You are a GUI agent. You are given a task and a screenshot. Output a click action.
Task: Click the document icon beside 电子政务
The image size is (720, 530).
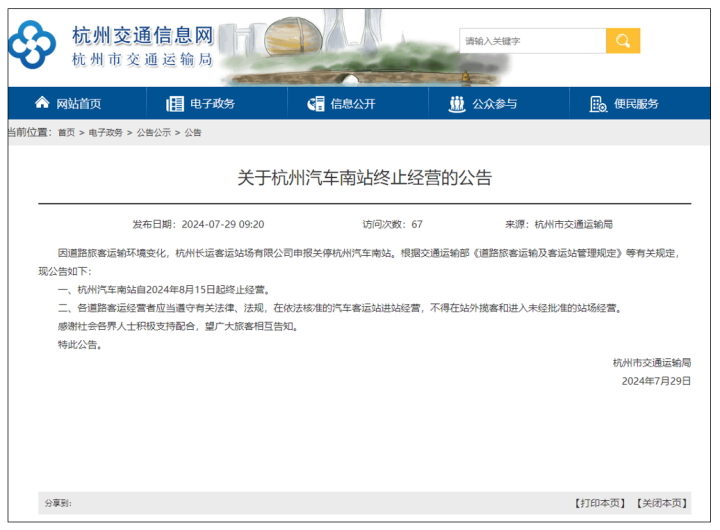click(x=174, y=104)
